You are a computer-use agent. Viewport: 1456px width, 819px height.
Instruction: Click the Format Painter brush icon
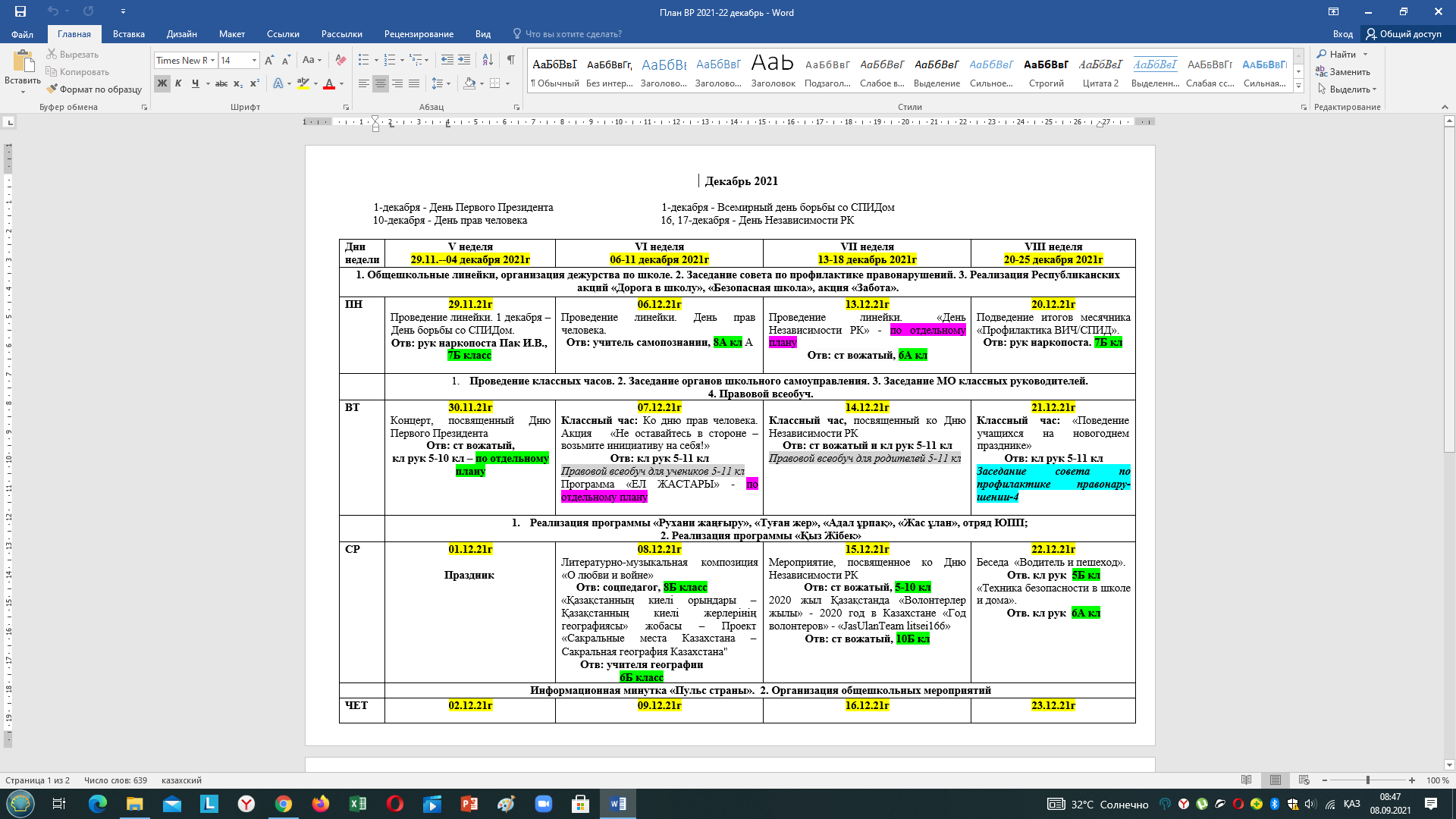52,89
